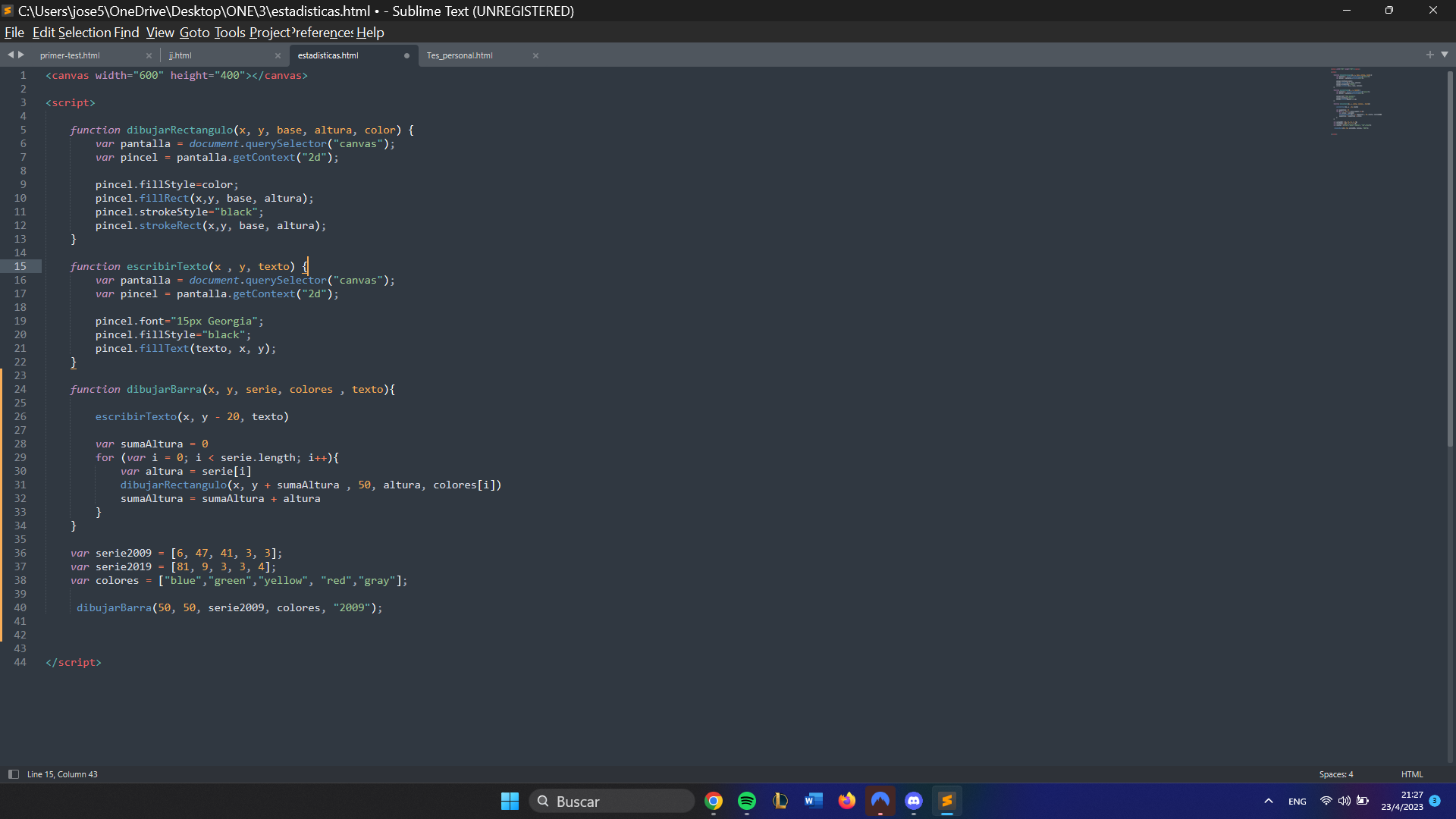Click the Buscar taskbar search field
This screenshot has height=819, width=1456.
[x=611, y=801]
